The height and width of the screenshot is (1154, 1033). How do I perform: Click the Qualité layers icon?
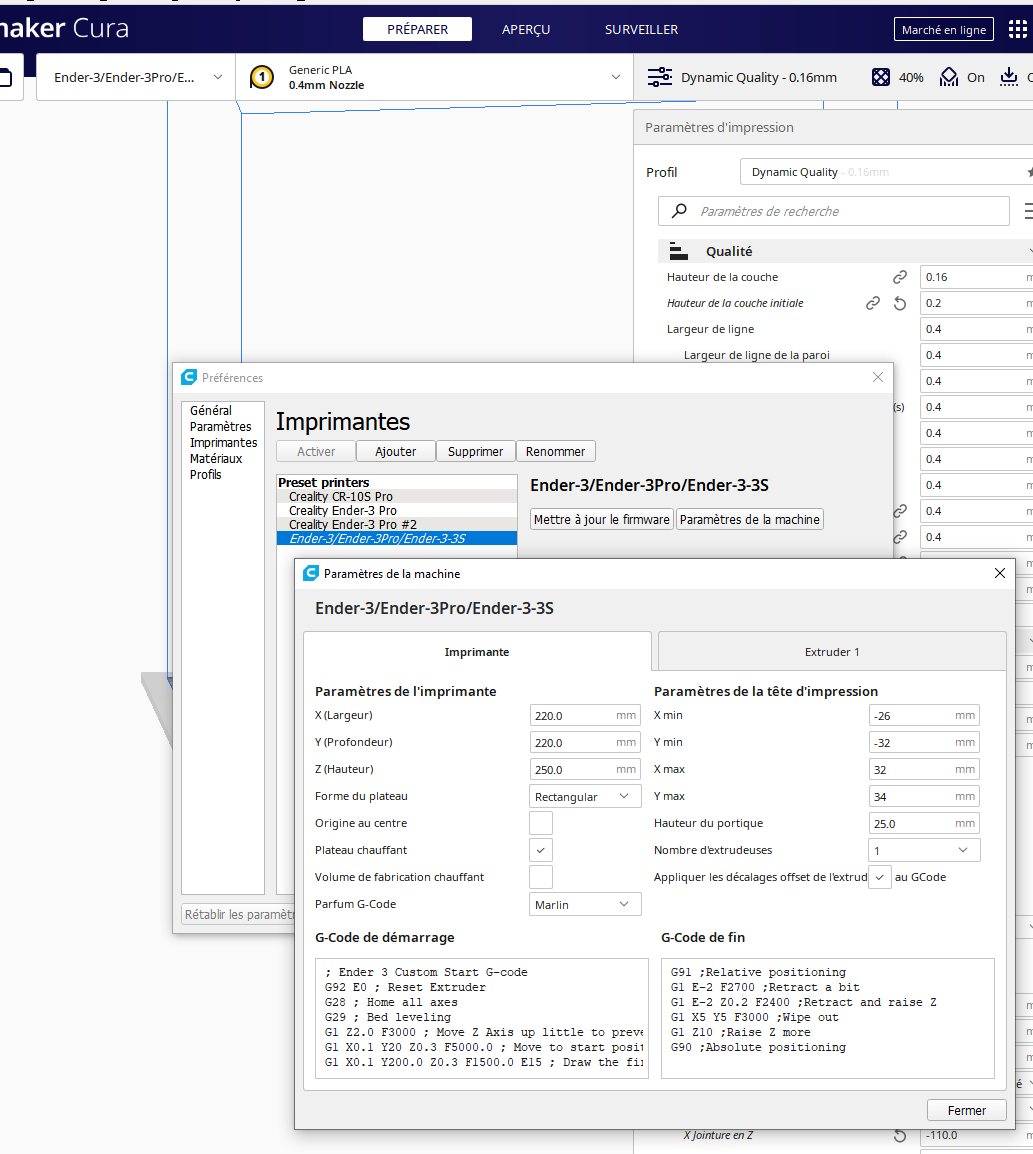pos(678,251)
